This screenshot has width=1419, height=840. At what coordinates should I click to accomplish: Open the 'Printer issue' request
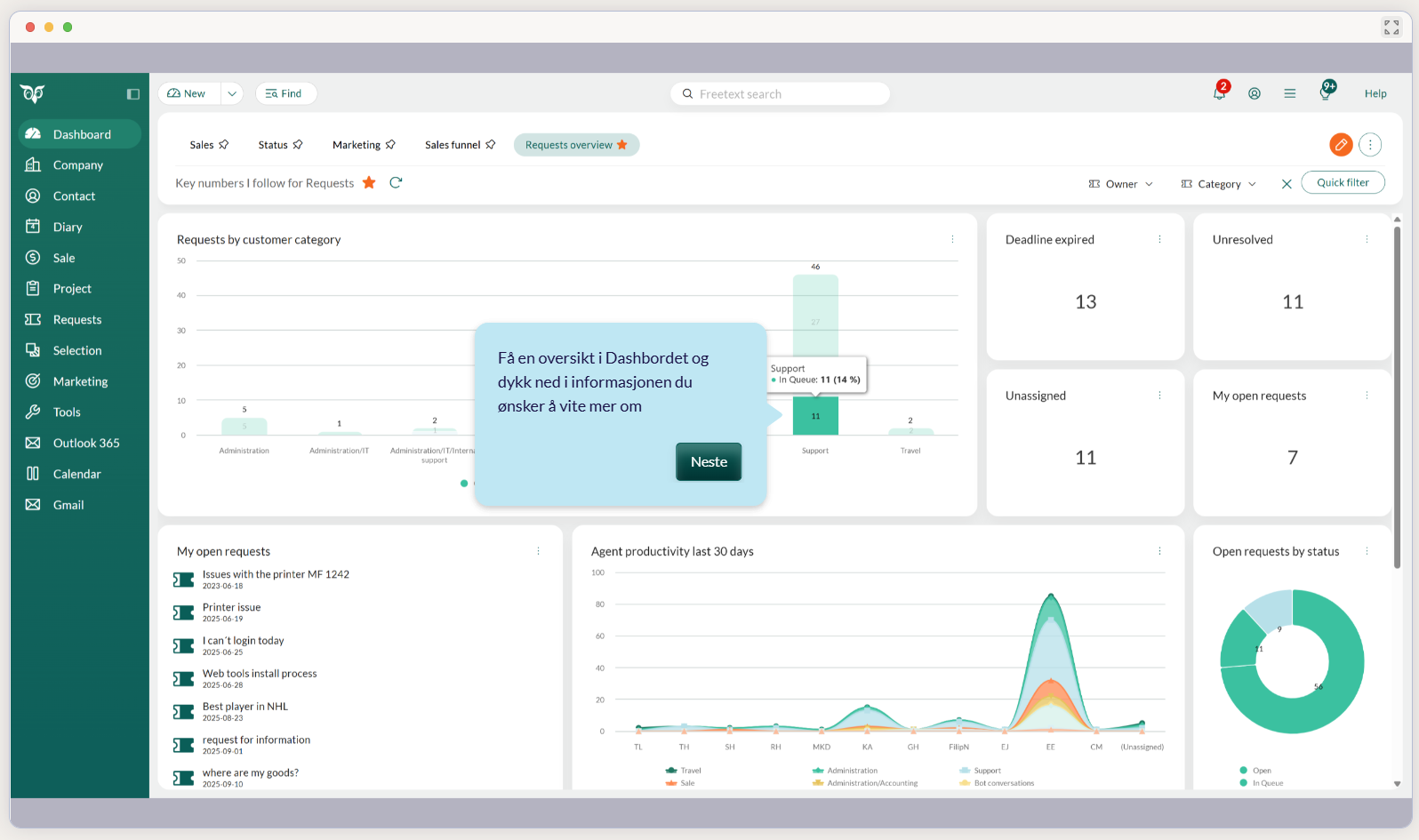coord(231,607)
